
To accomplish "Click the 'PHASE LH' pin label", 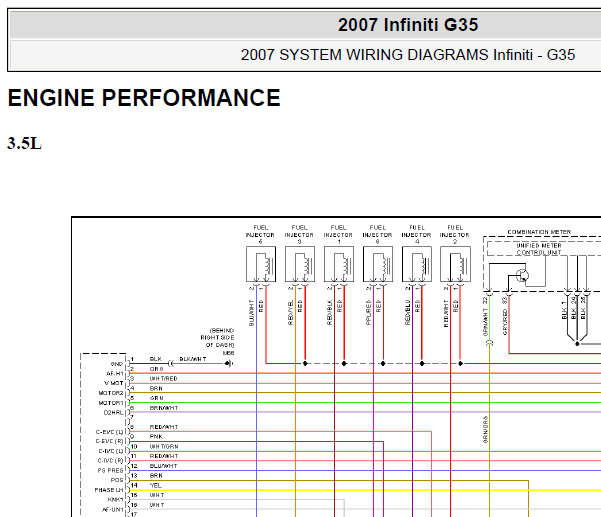I will tap(109, 490).
